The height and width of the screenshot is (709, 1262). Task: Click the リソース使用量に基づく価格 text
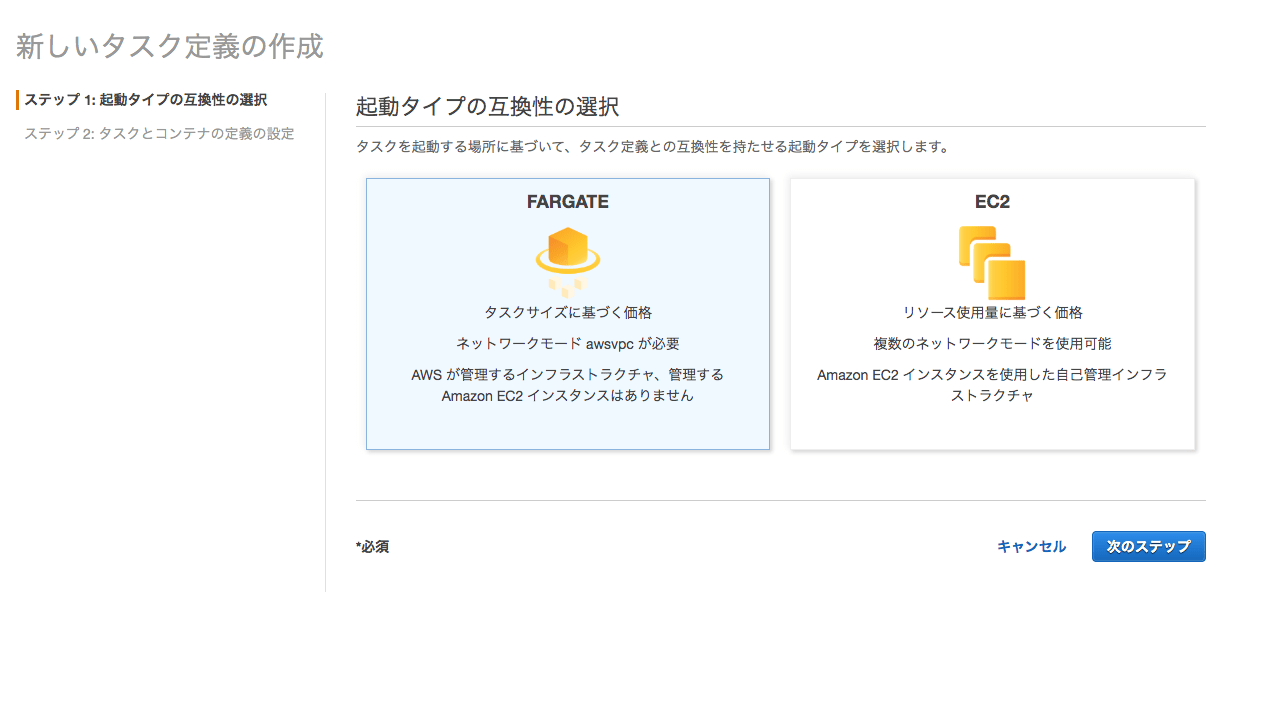click(x=992, y=313)
